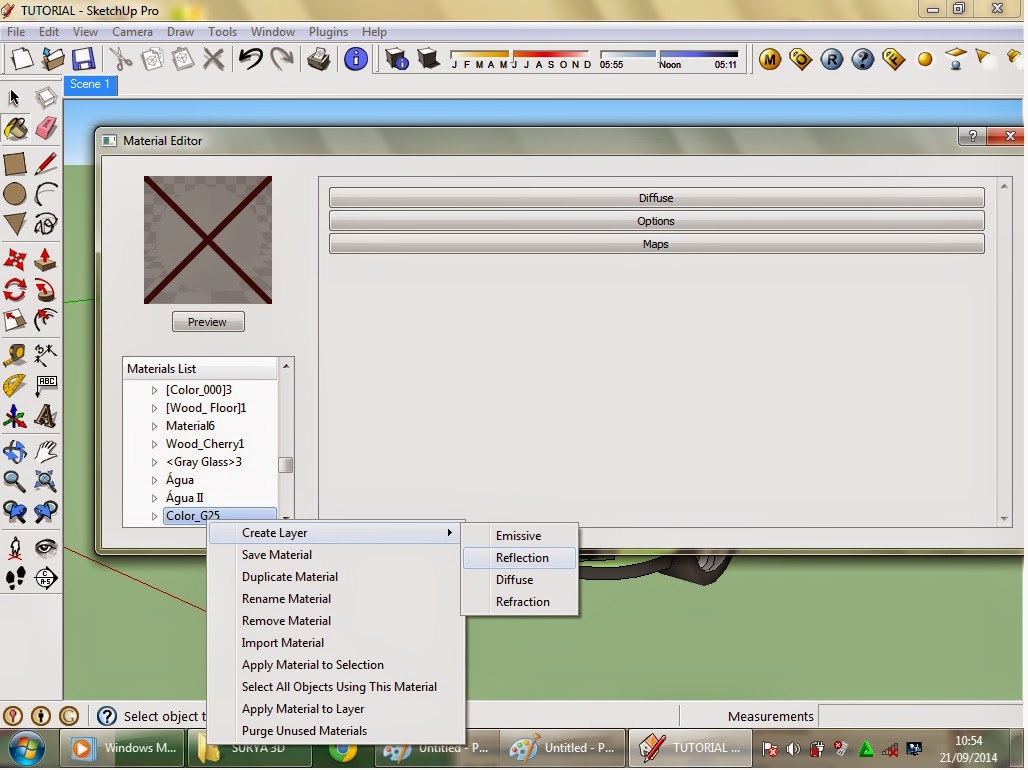Select the Wood_Cherry1 material row
Image resolution: width=1028 pixels, height=770 pixels.
(205, 444)
